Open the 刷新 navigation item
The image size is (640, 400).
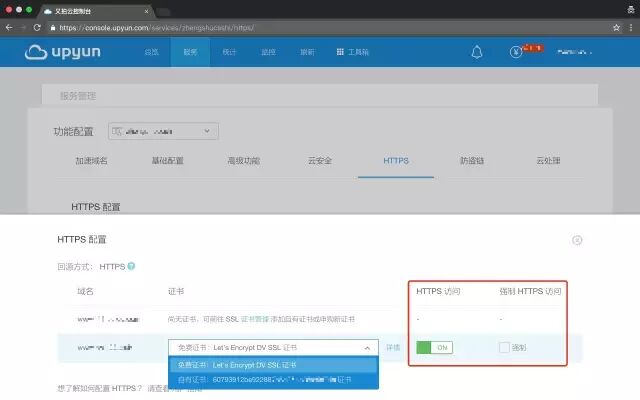[307, 52]
